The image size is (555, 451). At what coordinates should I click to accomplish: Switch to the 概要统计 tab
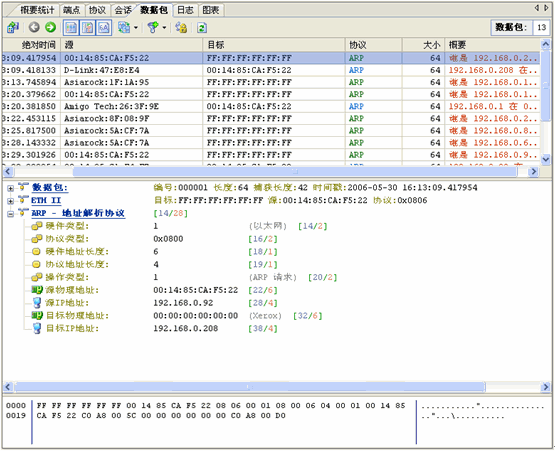[37, 10]
